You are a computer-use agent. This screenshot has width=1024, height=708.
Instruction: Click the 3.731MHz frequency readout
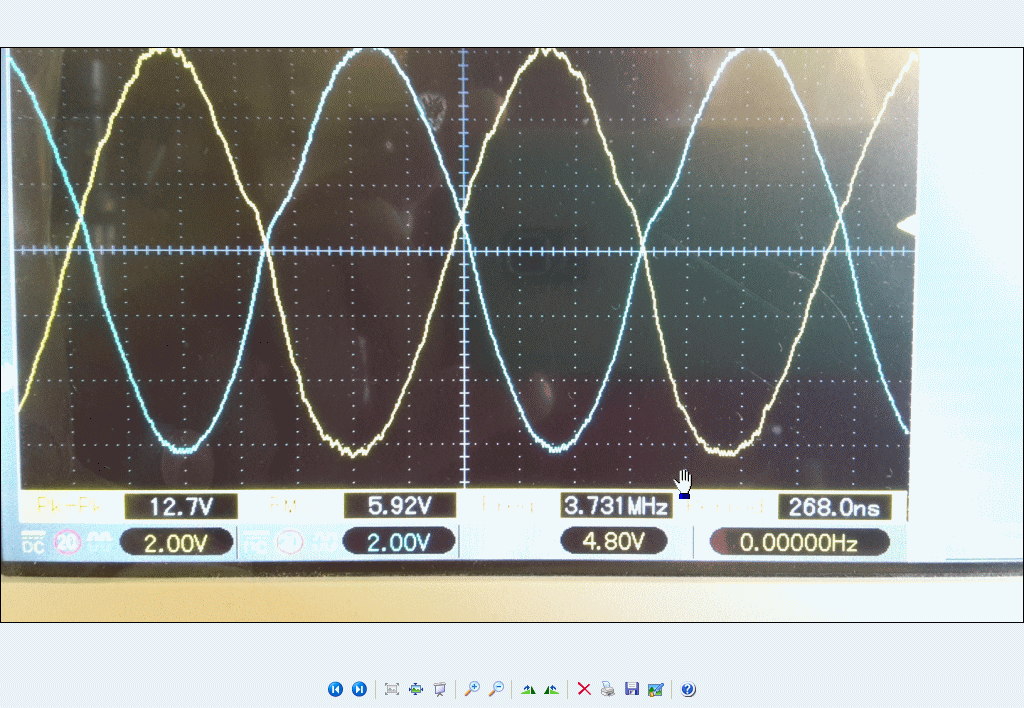click(x=616, y=506)
